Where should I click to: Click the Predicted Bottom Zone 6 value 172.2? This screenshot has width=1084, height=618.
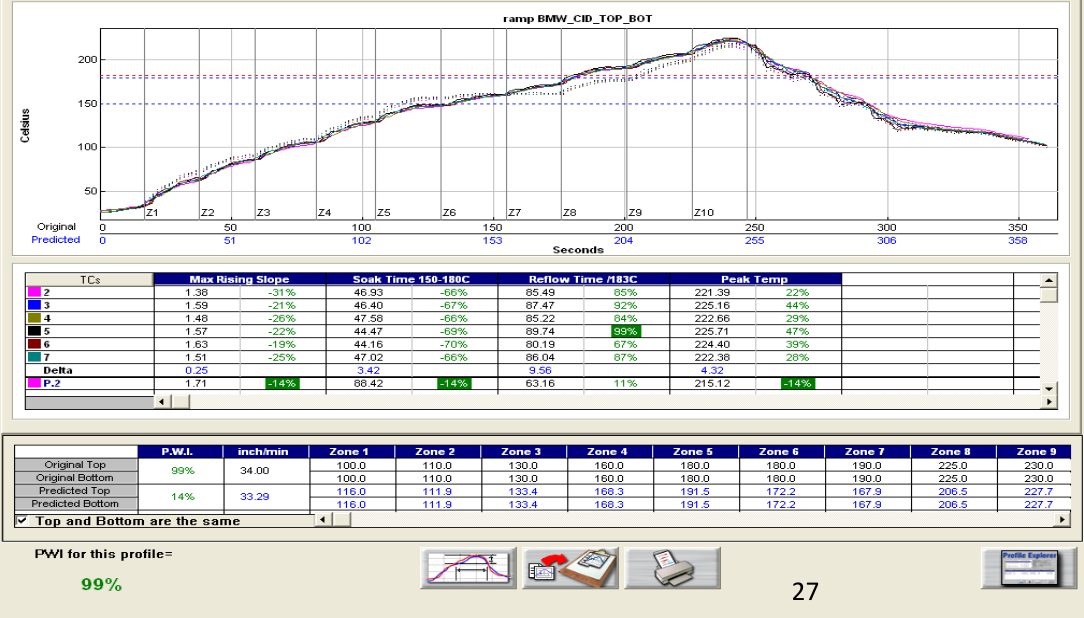(781, 505)
